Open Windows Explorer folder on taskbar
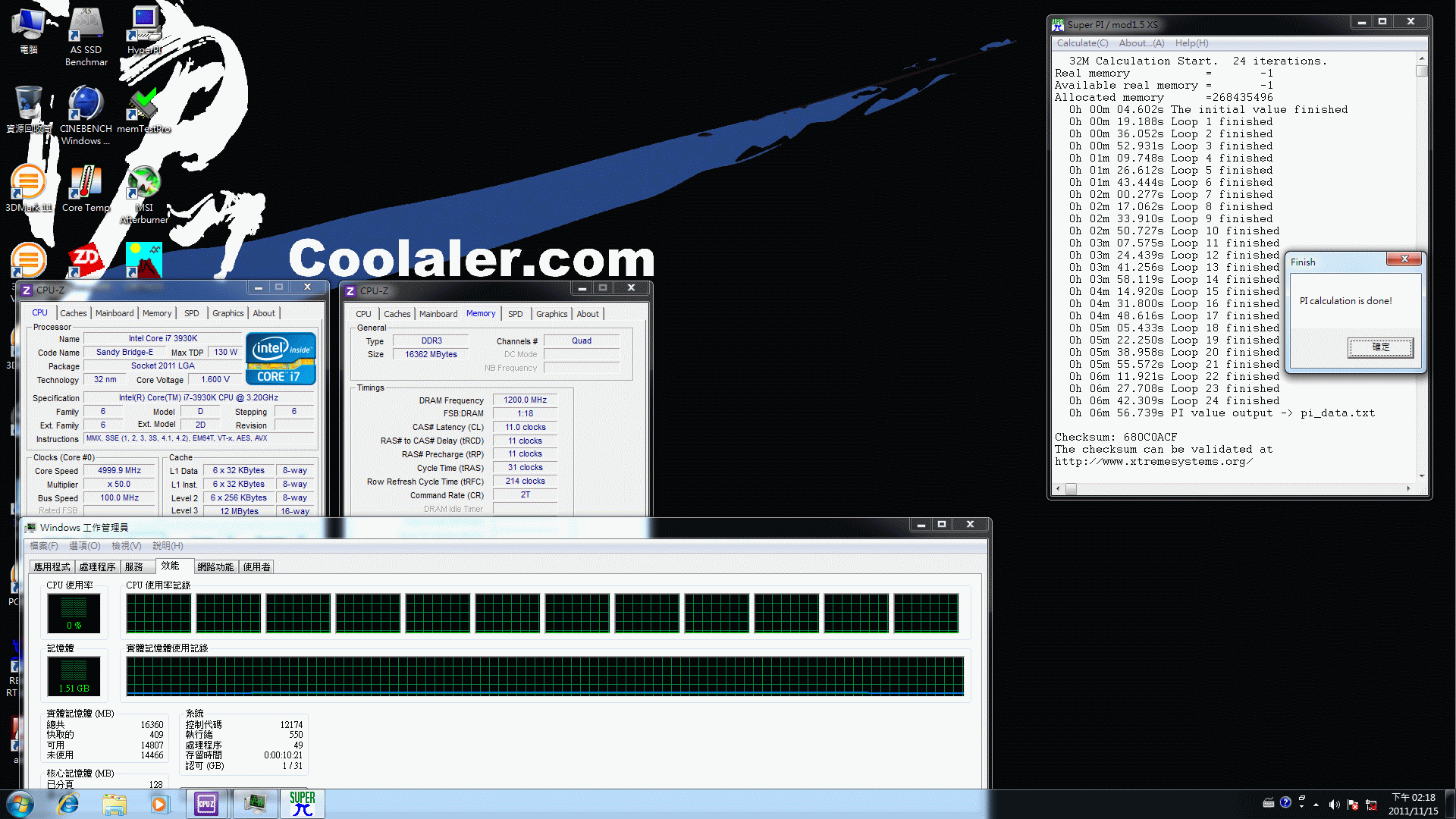 (x=115, y=804)
